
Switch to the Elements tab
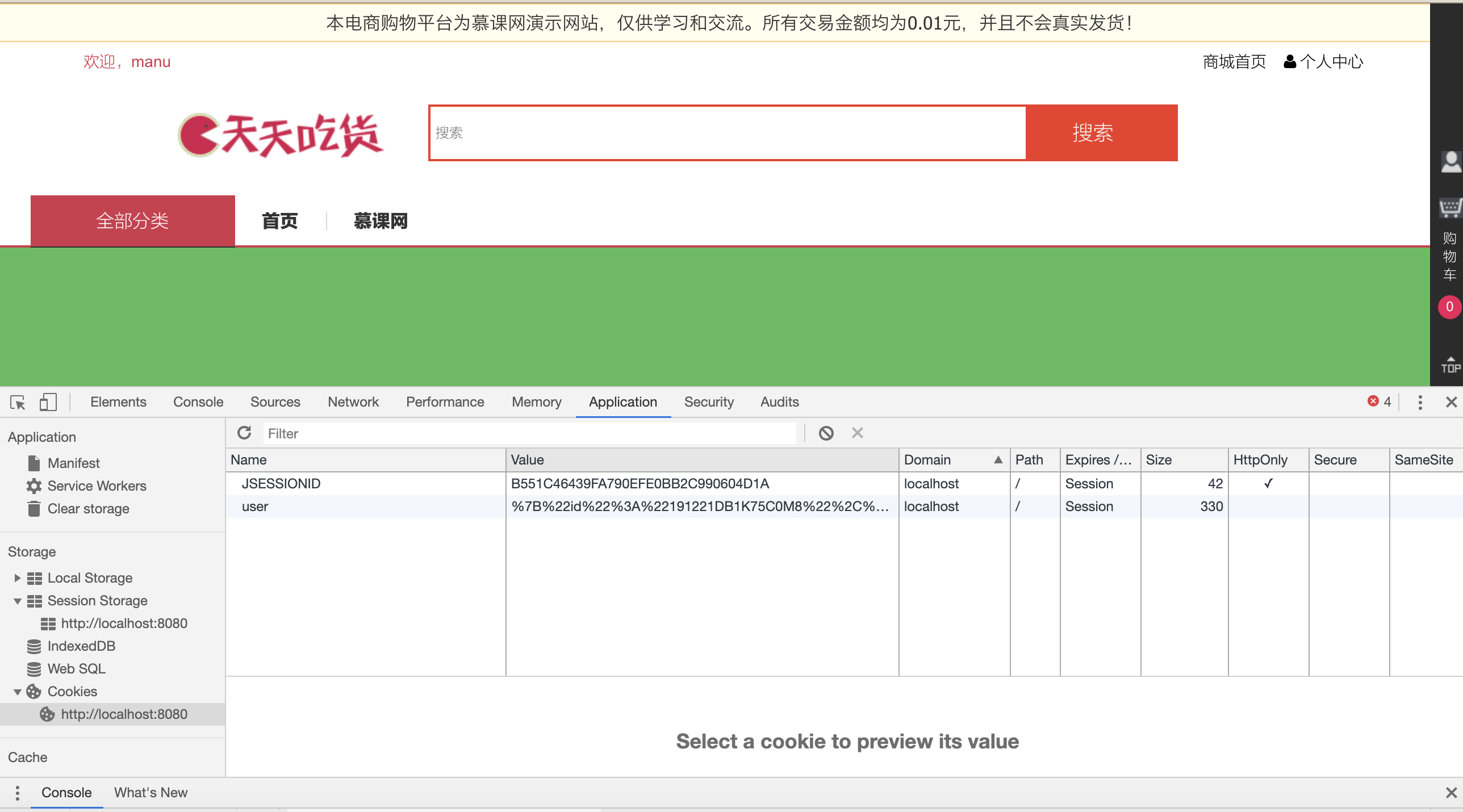point(118,402)
